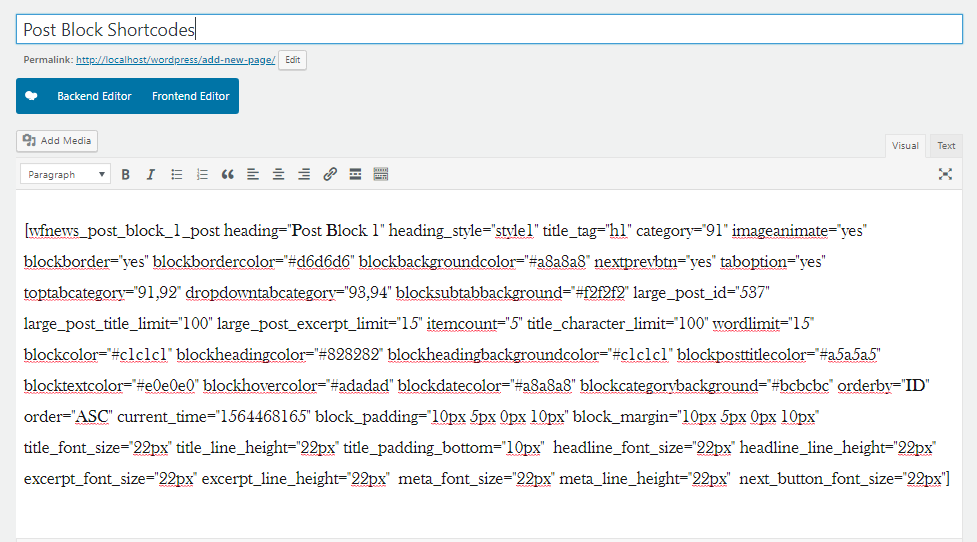Click the Add Media button
977x542 pixels.
(57, 141)
